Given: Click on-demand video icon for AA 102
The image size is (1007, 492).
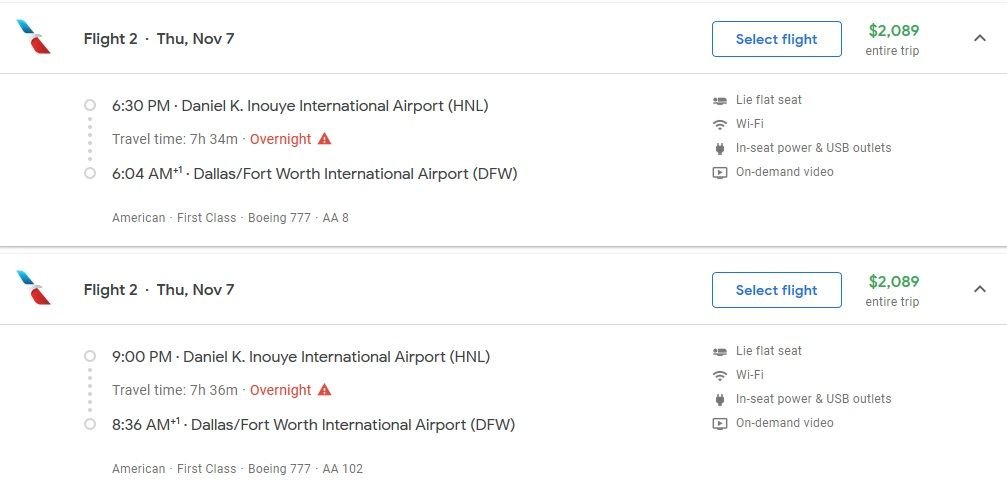Looking at the screenshot, I should click(720, 424).
